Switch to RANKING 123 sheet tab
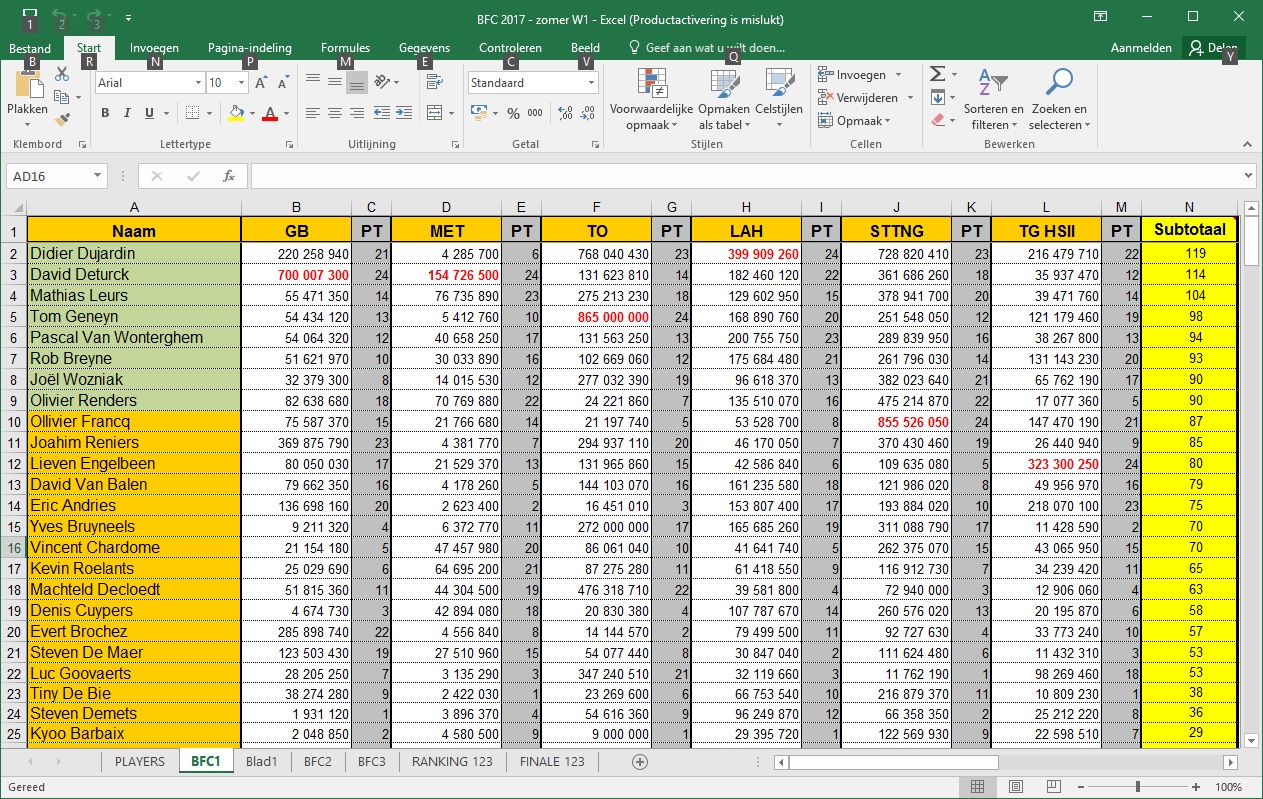 pyautogui.click(x=452, y=761)
